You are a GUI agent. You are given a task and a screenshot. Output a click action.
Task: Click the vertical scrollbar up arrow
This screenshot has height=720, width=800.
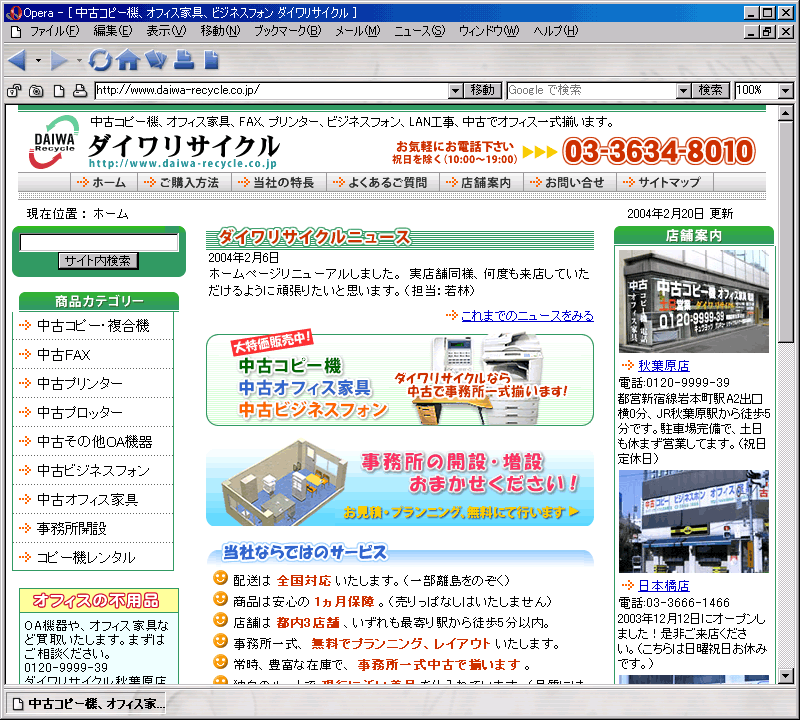[786, 113]
